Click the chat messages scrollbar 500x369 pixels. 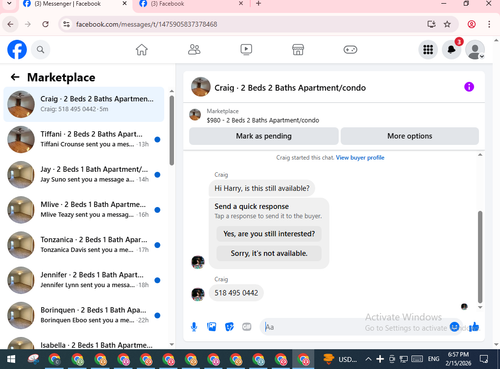(x=480, y=257)
